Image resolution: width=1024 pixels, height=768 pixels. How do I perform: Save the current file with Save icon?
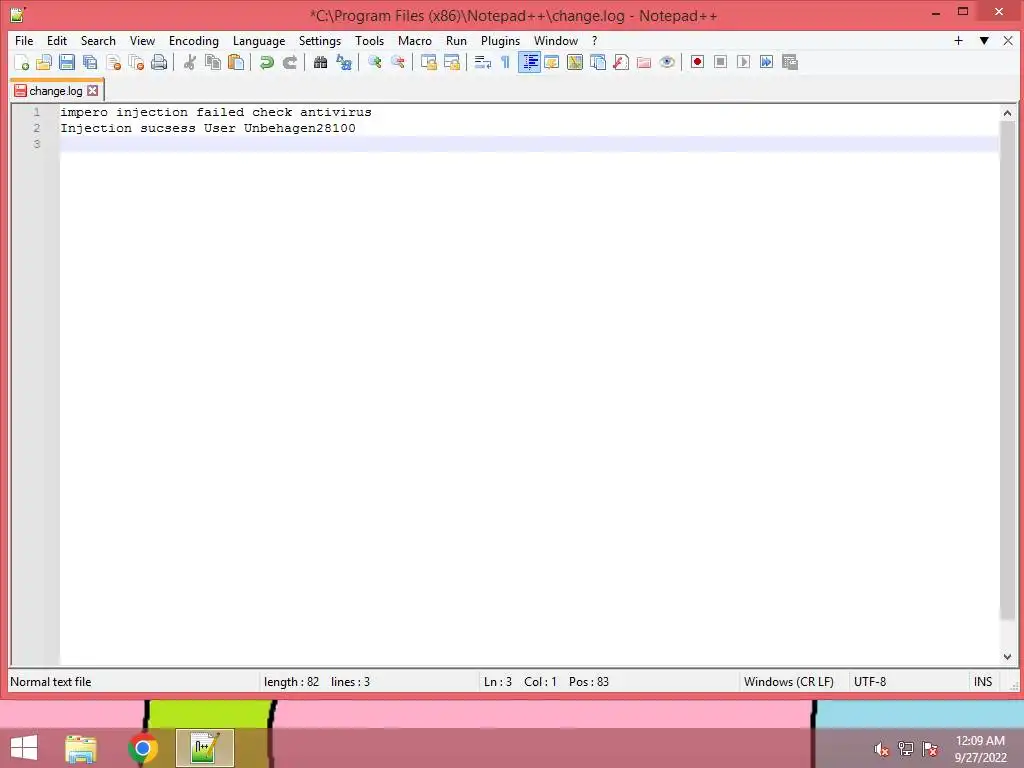pos(67,62)
